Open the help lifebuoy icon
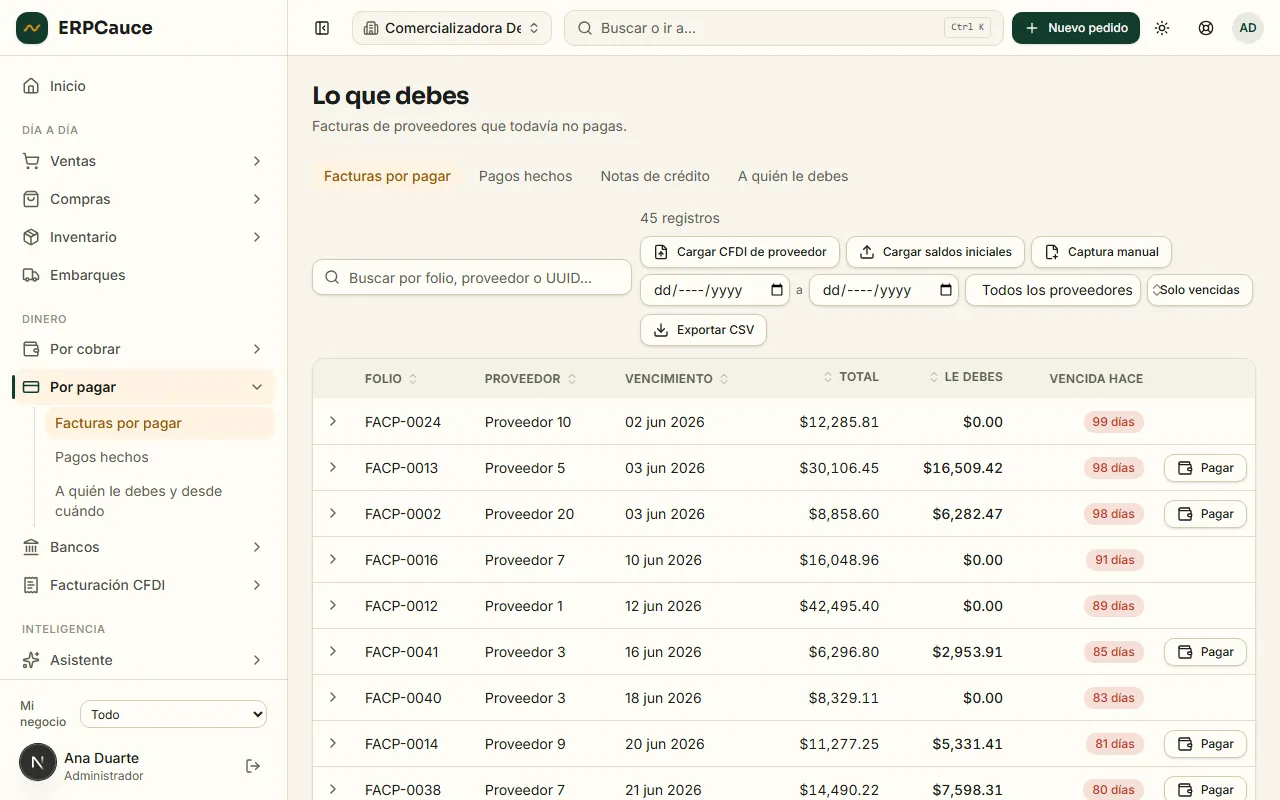This screenshot has width=1280, height=800. [x=1206, y=28]
